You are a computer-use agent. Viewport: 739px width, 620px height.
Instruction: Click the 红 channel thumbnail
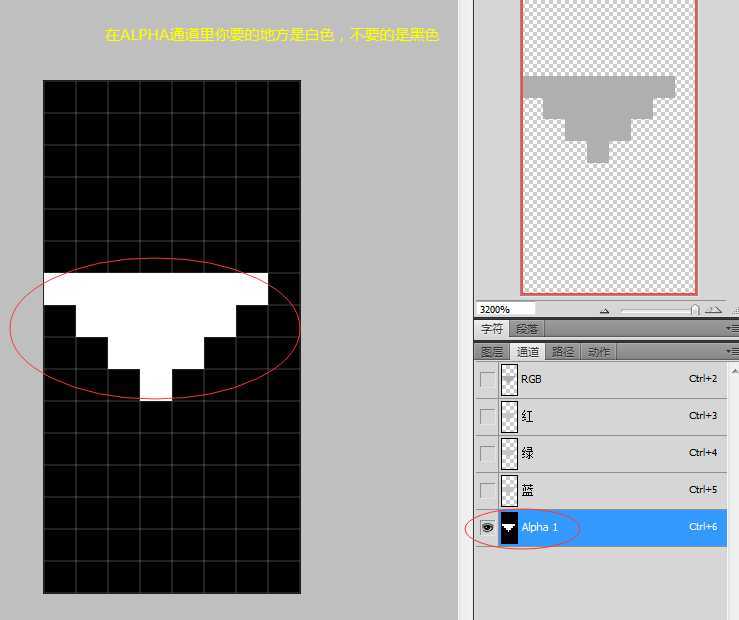[509, 416]
